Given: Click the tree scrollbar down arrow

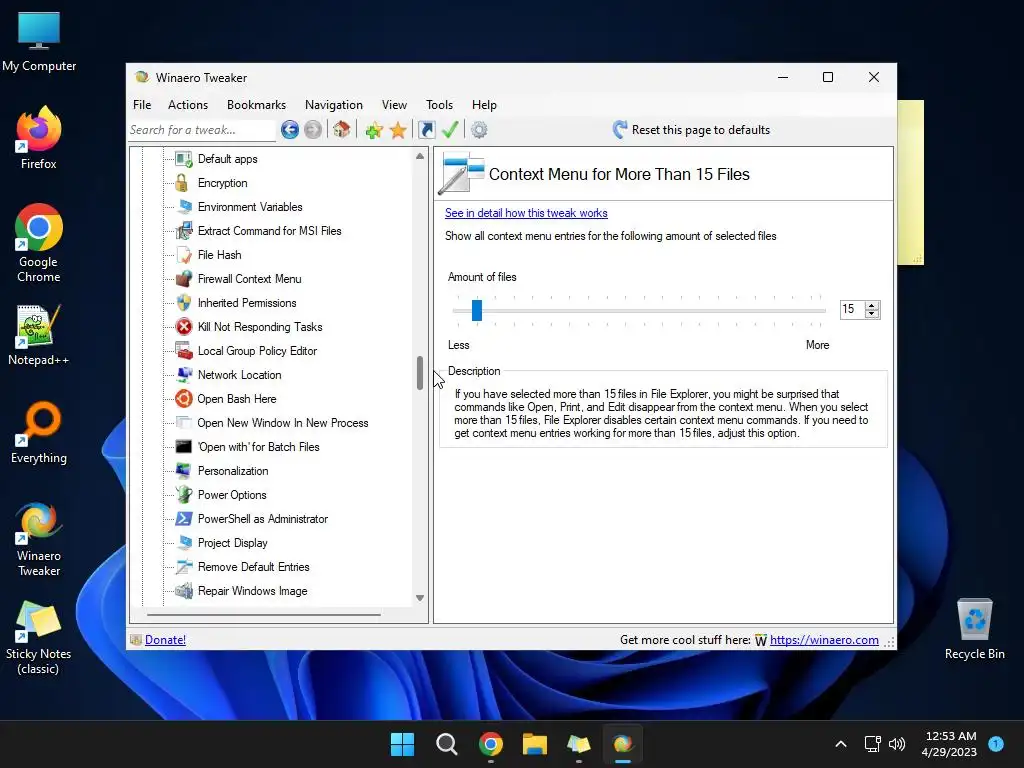Looking at the screenshot, I should (x=420, y=598).
